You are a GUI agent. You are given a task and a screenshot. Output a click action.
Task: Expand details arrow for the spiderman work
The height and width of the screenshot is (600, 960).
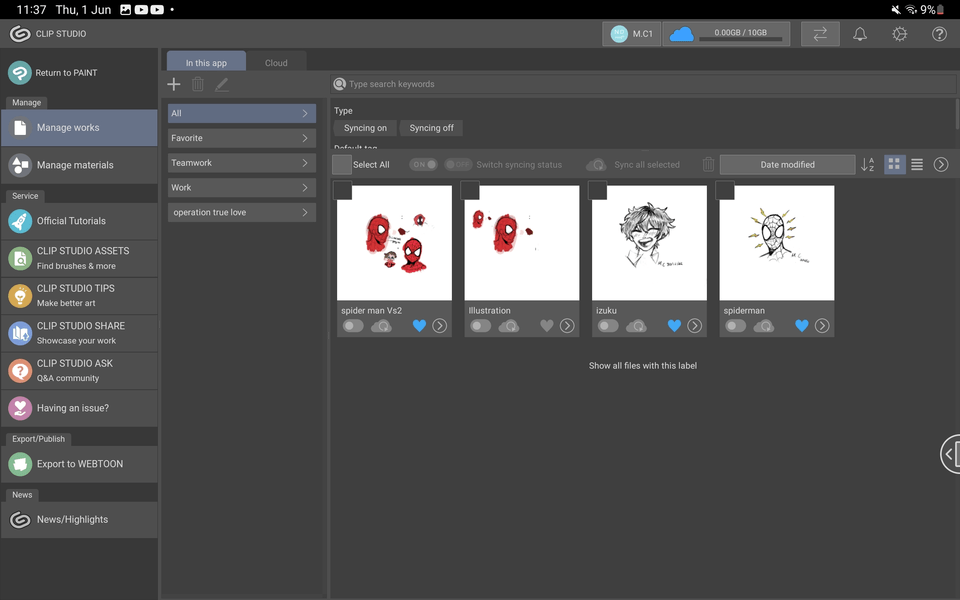click(822, 326)
